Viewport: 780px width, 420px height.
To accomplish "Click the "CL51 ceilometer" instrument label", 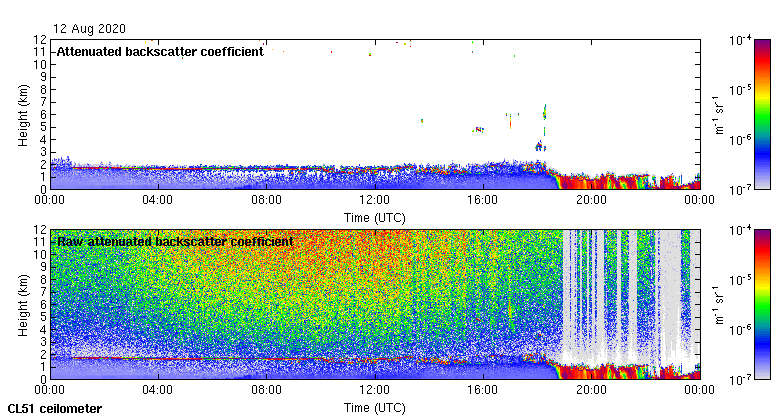I will (x=55, y=409).
